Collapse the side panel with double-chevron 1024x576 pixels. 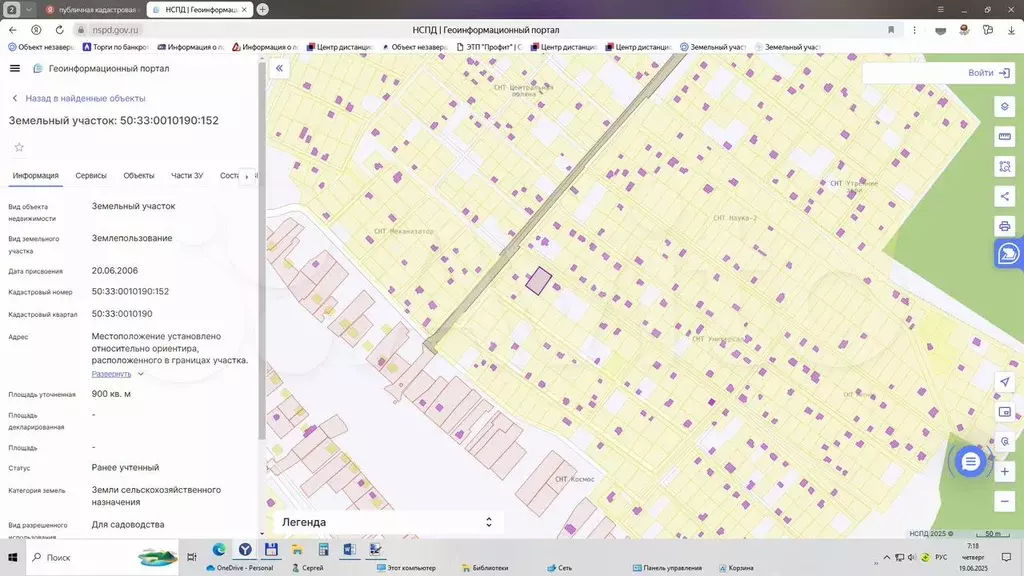pyautogui.click(x=279, y=68)
